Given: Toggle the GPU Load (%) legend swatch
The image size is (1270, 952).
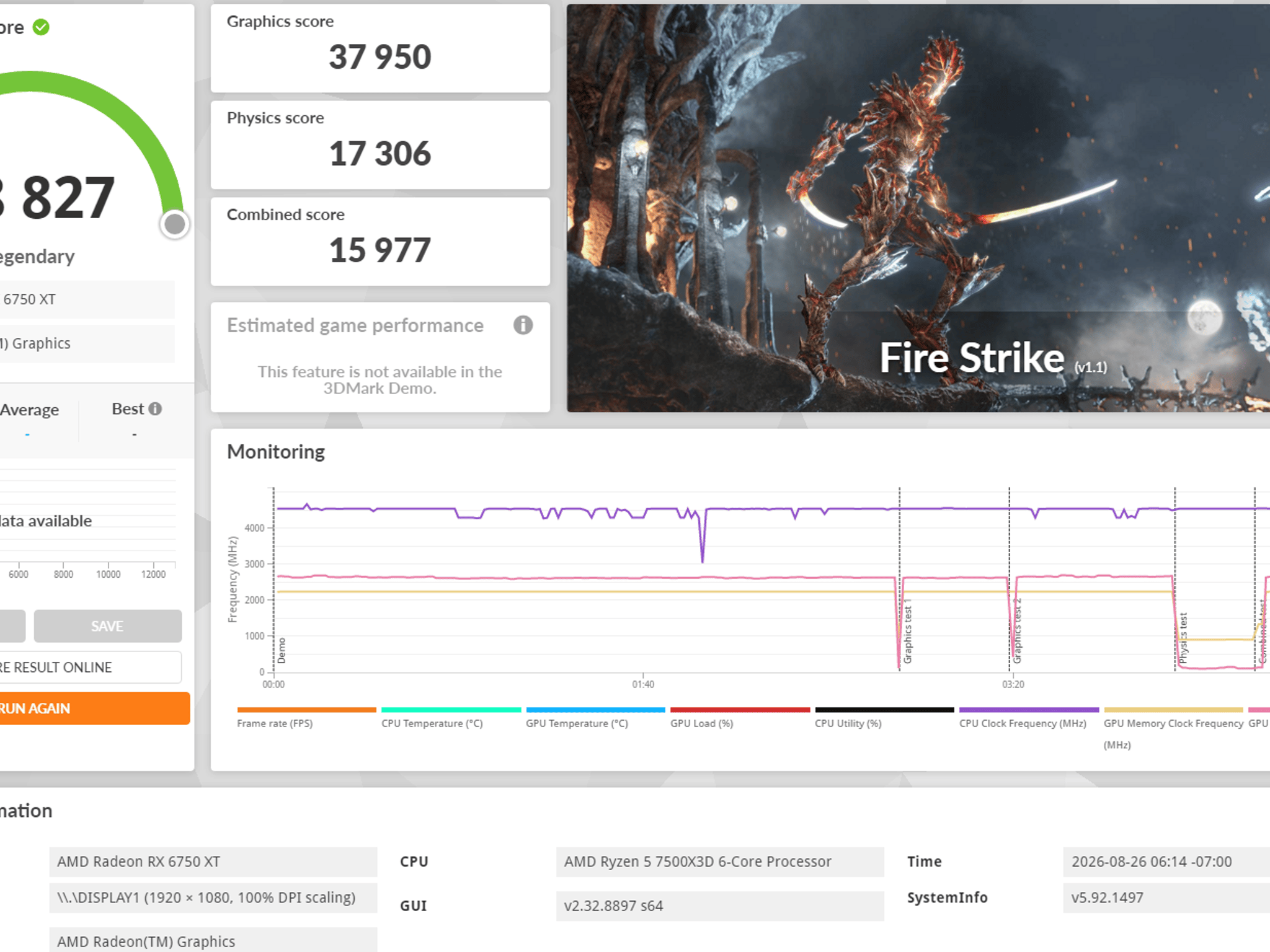Looking at the screenshot, I should tap(740, 710).
